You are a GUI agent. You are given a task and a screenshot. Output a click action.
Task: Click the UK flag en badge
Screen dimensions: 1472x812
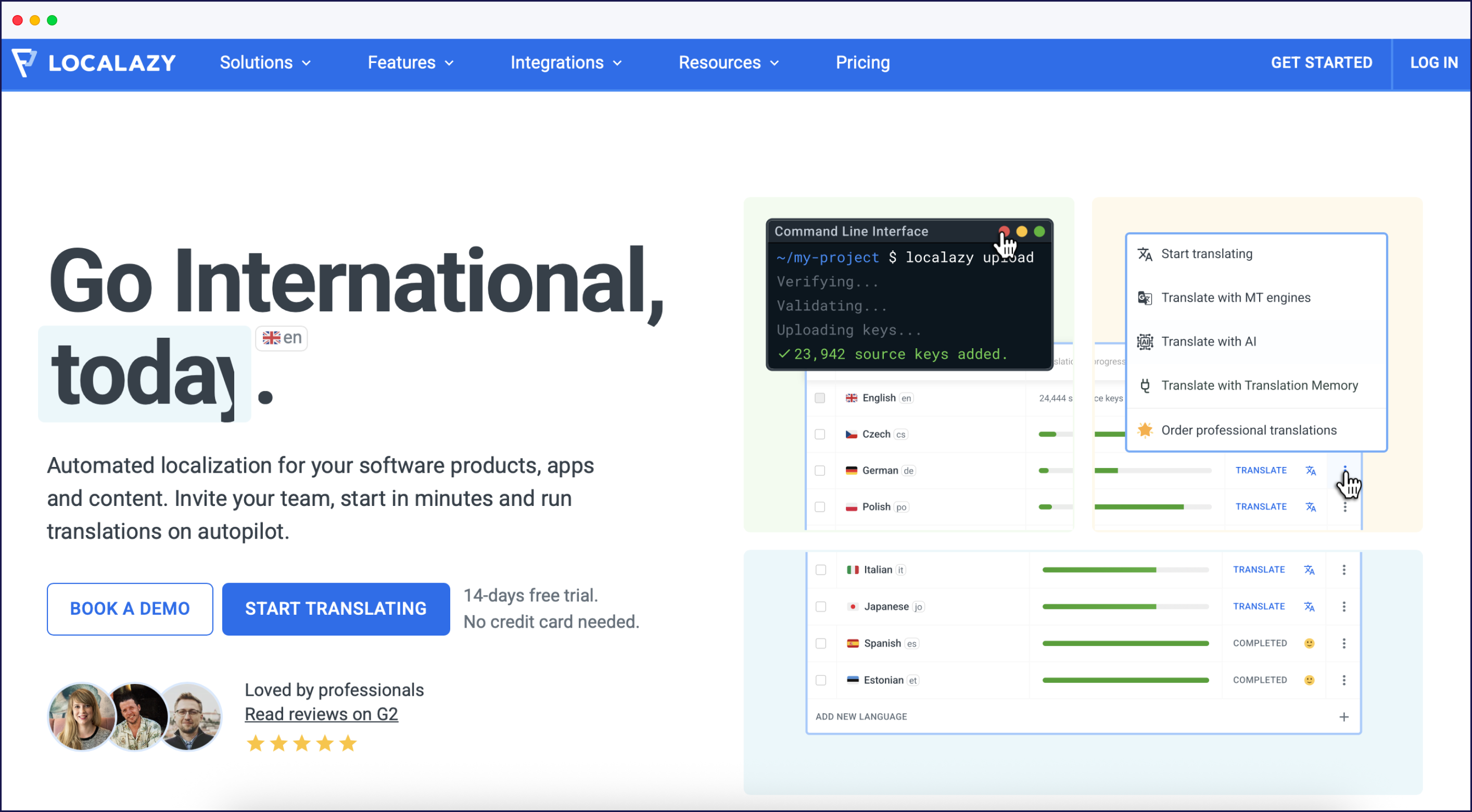pyautogui.click(x=282, y=338)
